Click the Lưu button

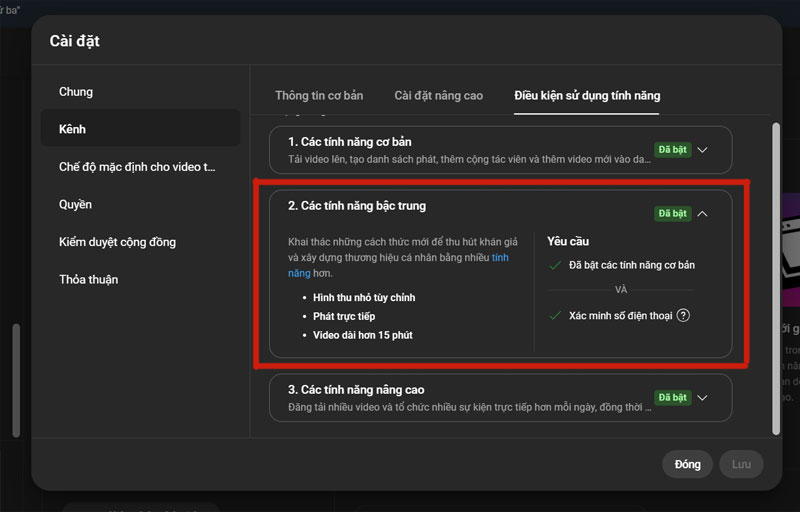pos(741,464)
